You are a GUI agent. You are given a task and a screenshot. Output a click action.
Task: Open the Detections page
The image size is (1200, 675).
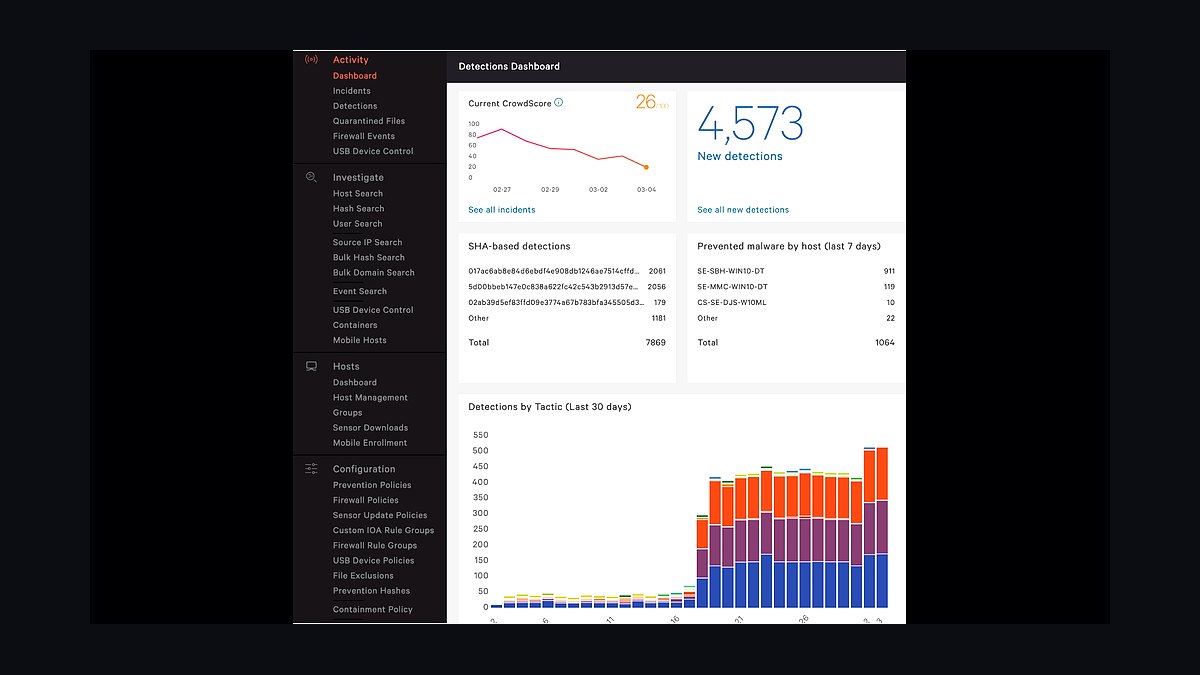point(355,106)
